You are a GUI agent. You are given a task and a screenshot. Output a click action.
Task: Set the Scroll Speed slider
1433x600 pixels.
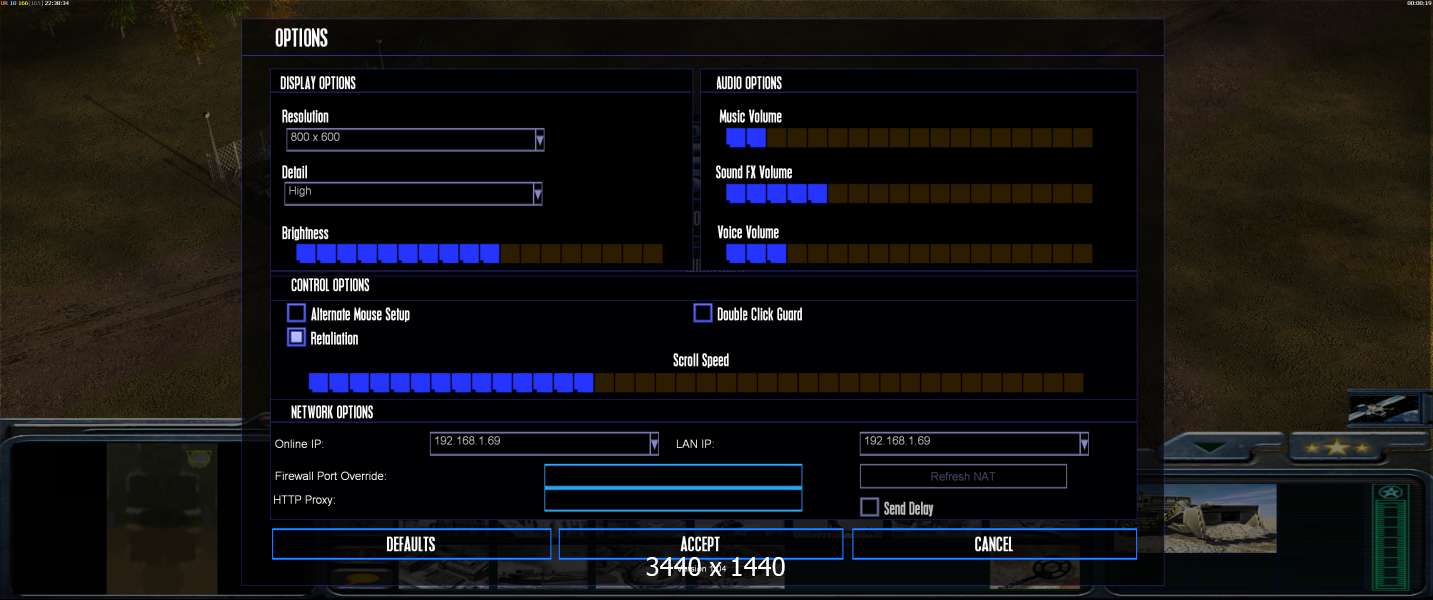tap(695, 382)
